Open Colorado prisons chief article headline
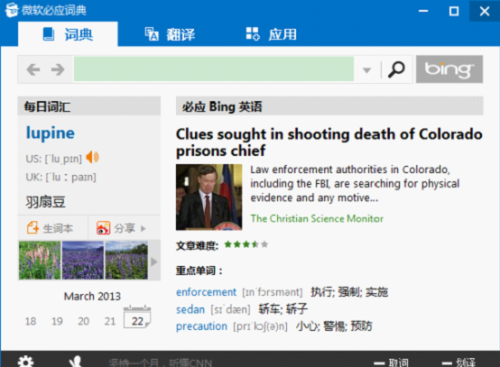This screenshot has height=367, width=500. coord(329,142)
